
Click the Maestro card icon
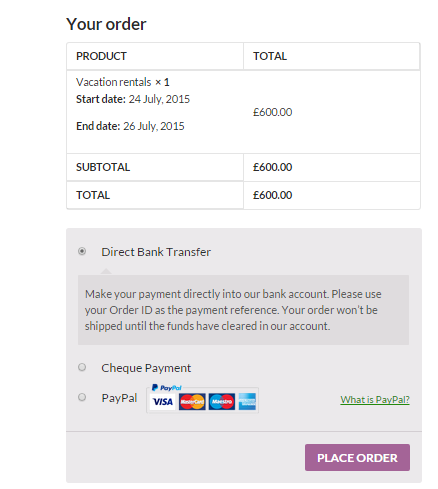(222, 402)
